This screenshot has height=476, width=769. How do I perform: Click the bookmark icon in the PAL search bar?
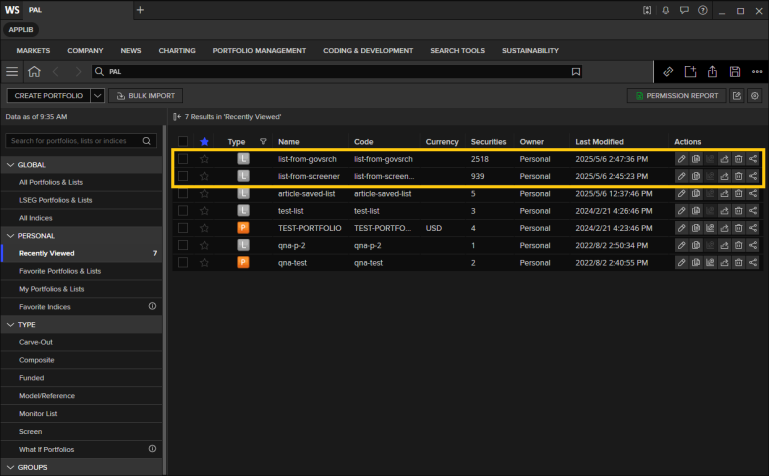point(576,72)
